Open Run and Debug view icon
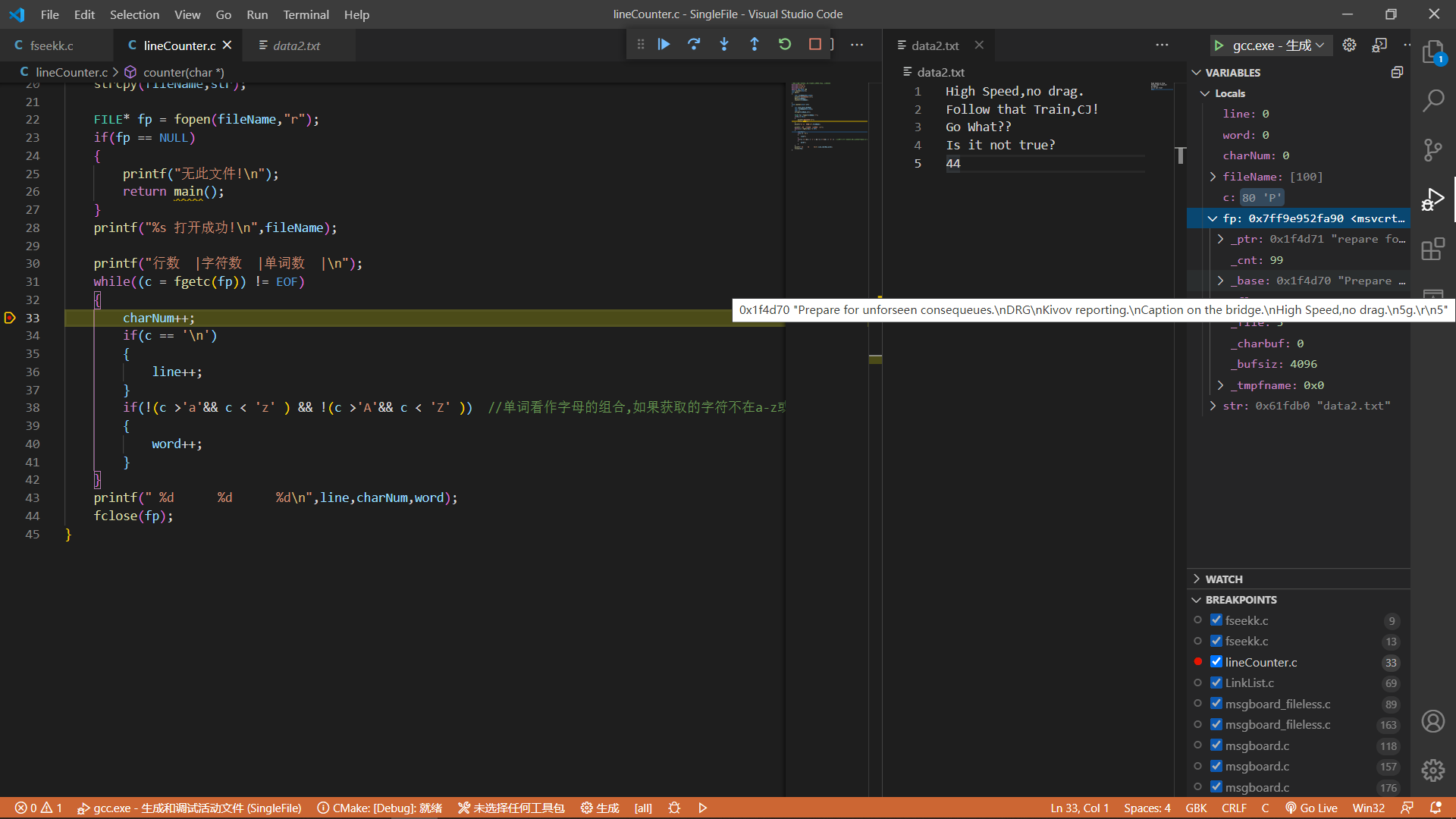 point(1432,199)
